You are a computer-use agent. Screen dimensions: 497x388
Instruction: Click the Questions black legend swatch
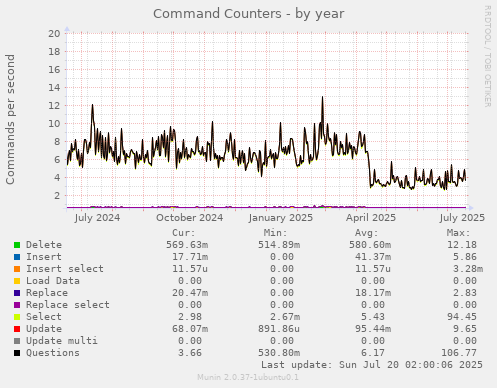(x=17, y=353)
